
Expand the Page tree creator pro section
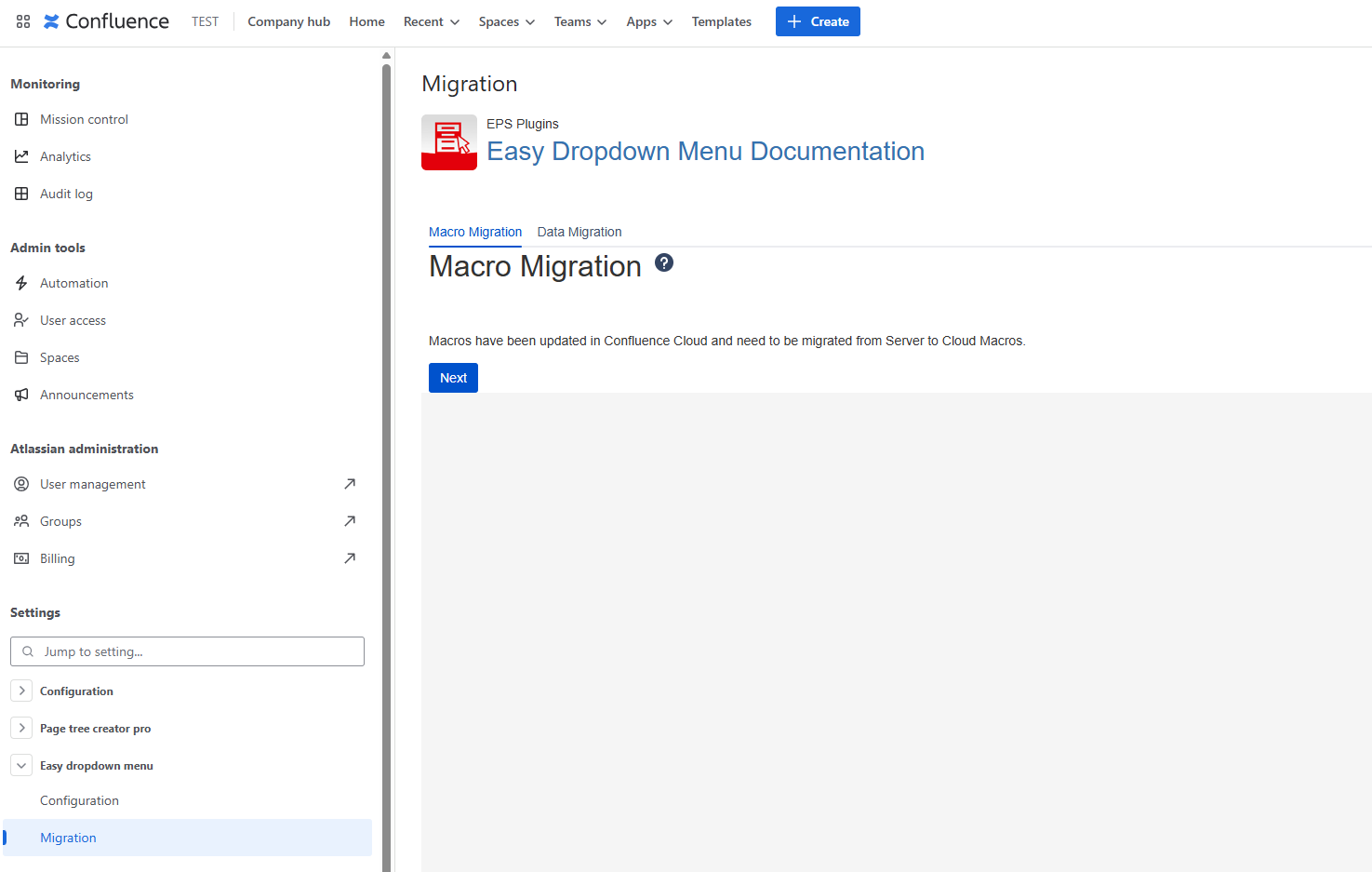pos(21,728)
